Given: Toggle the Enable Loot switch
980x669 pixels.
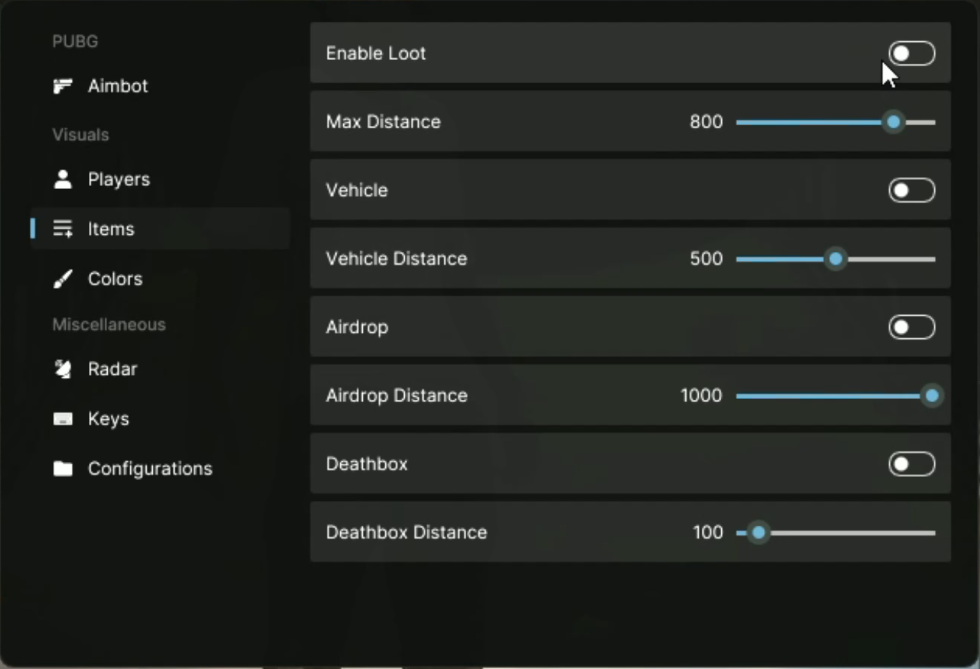Looking at the screenshot, I should tap(911, 53).
